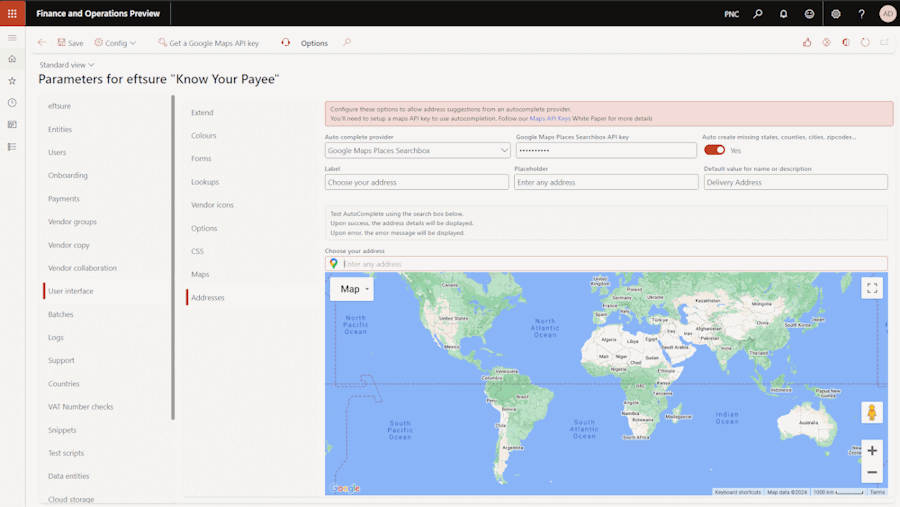Select the Addresses tab
Viewport: 900px width, 507px height.
(208, 297)
